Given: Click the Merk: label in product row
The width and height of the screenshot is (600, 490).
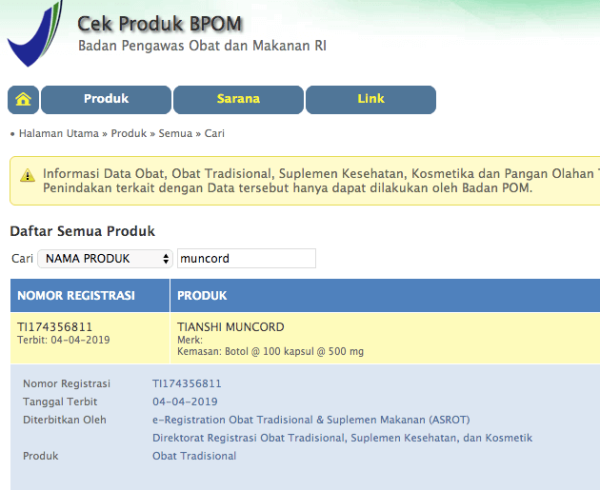Looking at the screenshot, I should [x=190, y=340].
